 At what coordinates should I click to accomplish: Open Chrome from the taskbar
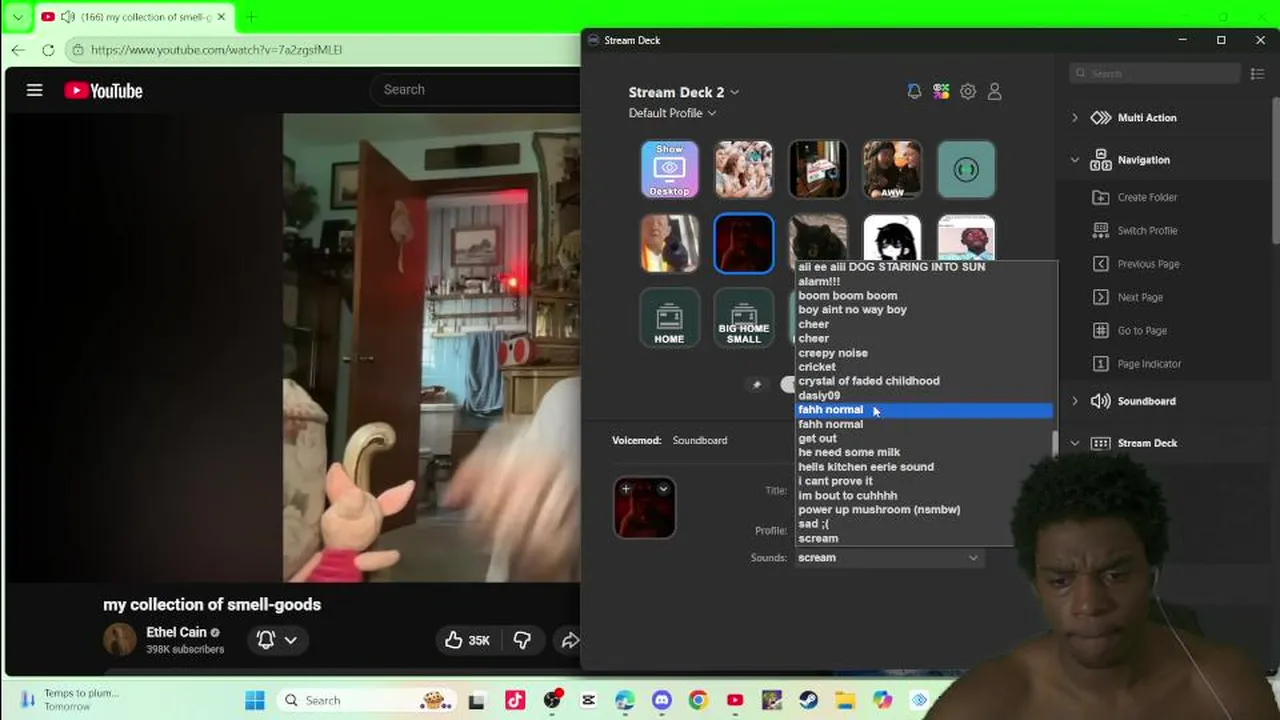(x=698, y=700)
